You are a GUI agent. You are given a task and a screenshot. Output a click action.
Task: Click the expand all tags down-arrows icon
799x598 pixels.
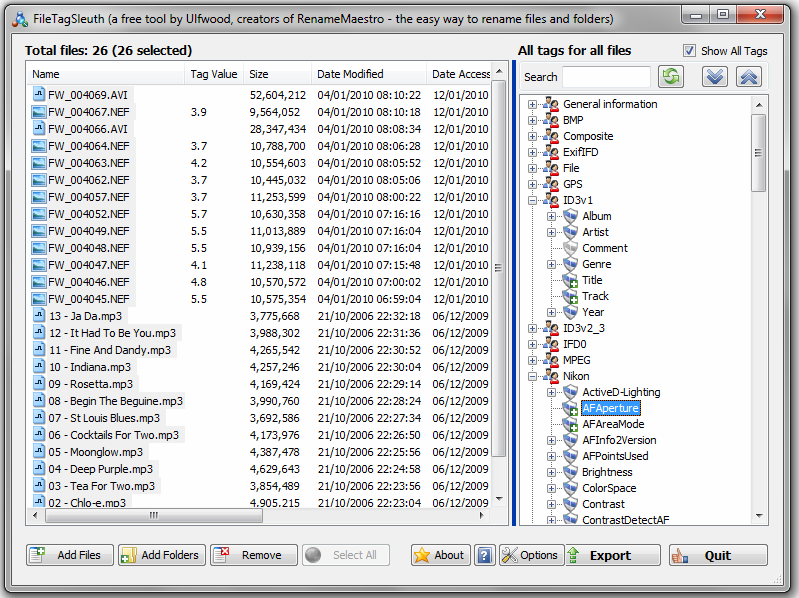click(714, 77)
